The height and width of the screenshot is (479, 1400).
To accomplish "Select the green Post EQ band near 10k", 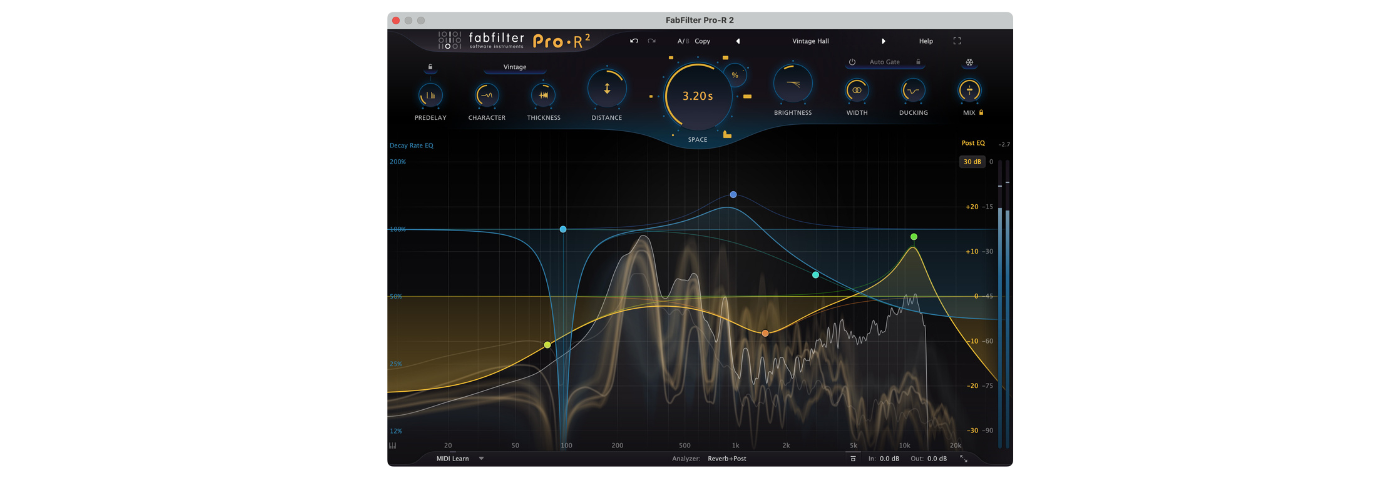I will point(913,237).
